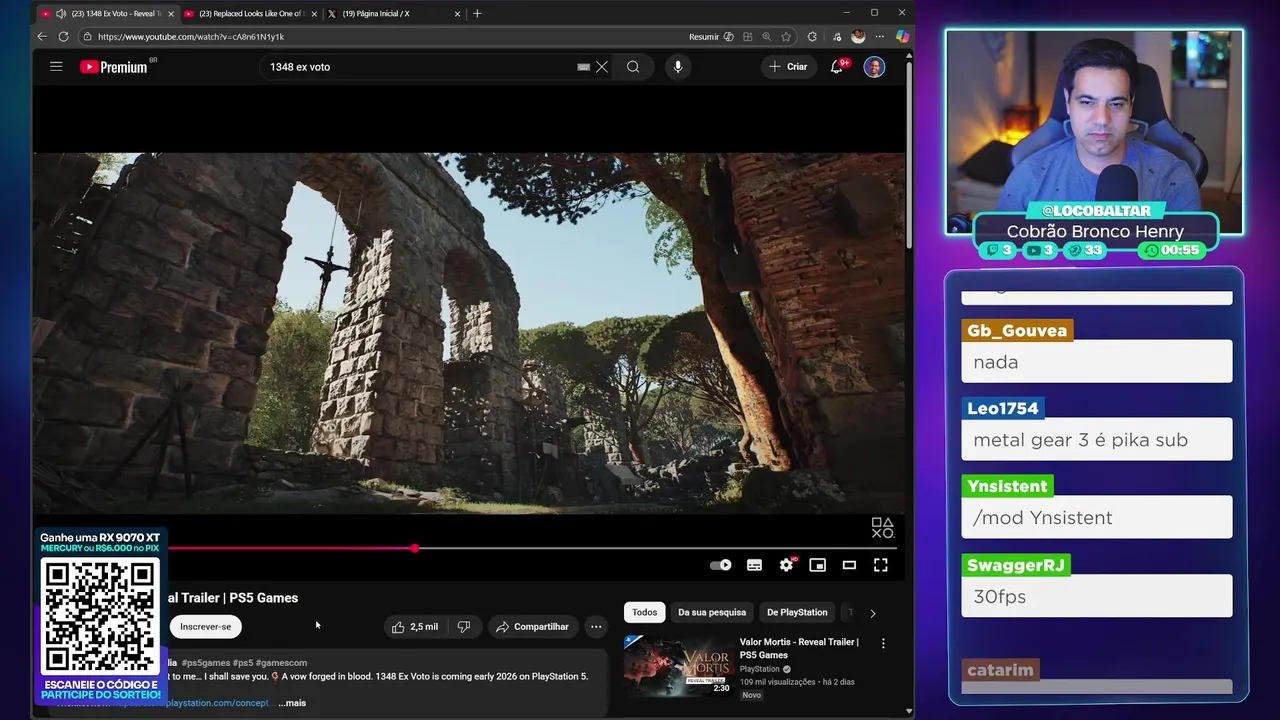This screenshot has width=1280, height=720.
Task: Go back using the browser back arrow
Action: pos(42,36)
